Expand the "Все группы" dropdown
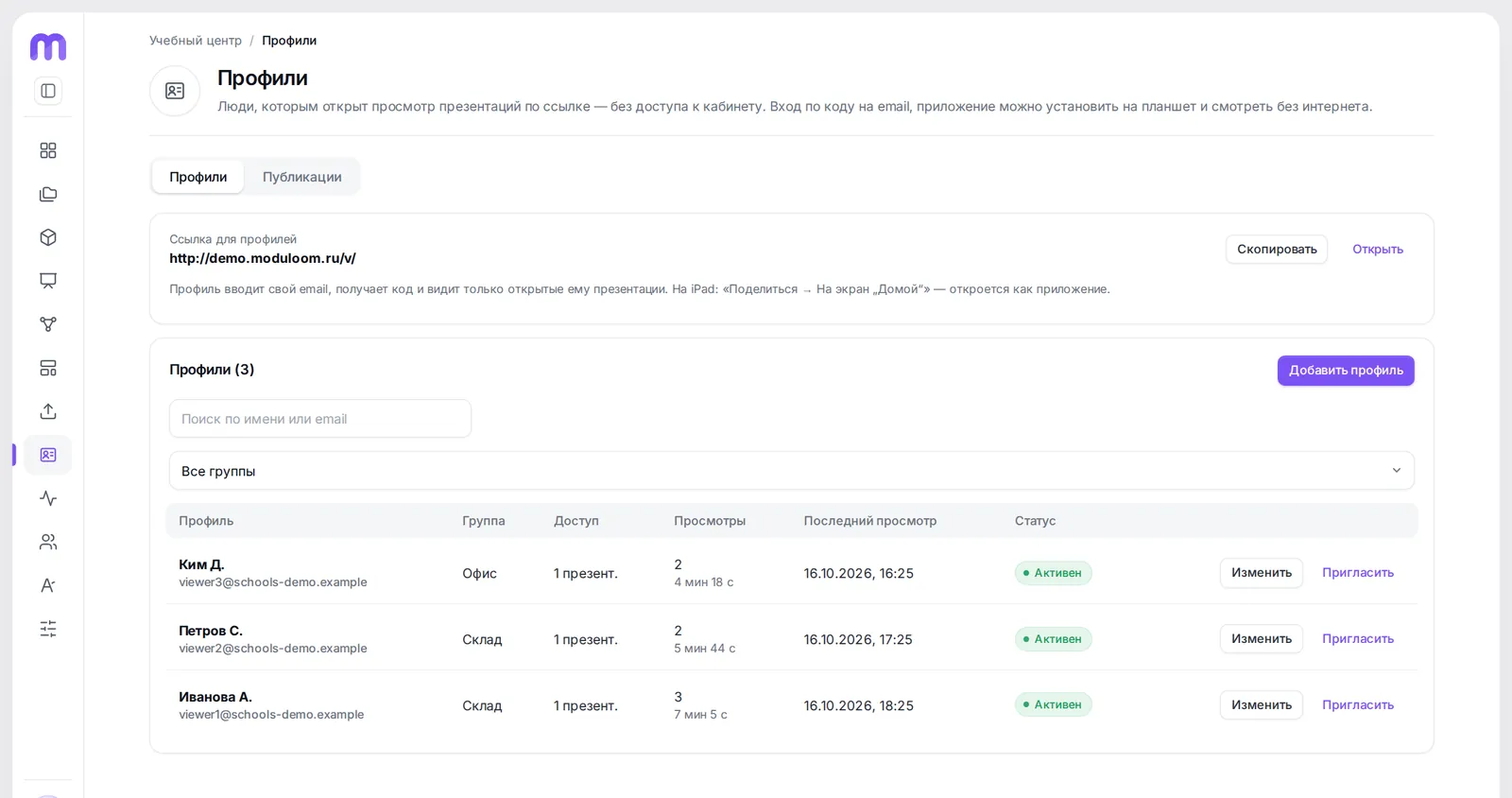 [791, 471]
